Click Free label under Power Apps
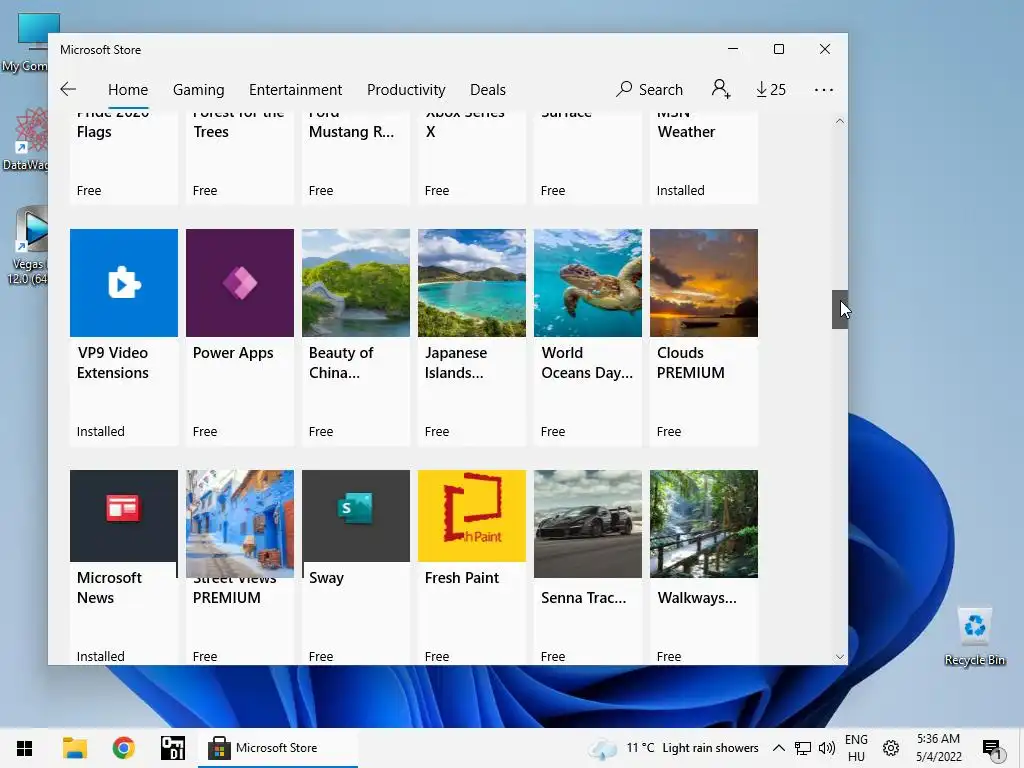The width and height of the screenshot is (1024, 768). 205,432
